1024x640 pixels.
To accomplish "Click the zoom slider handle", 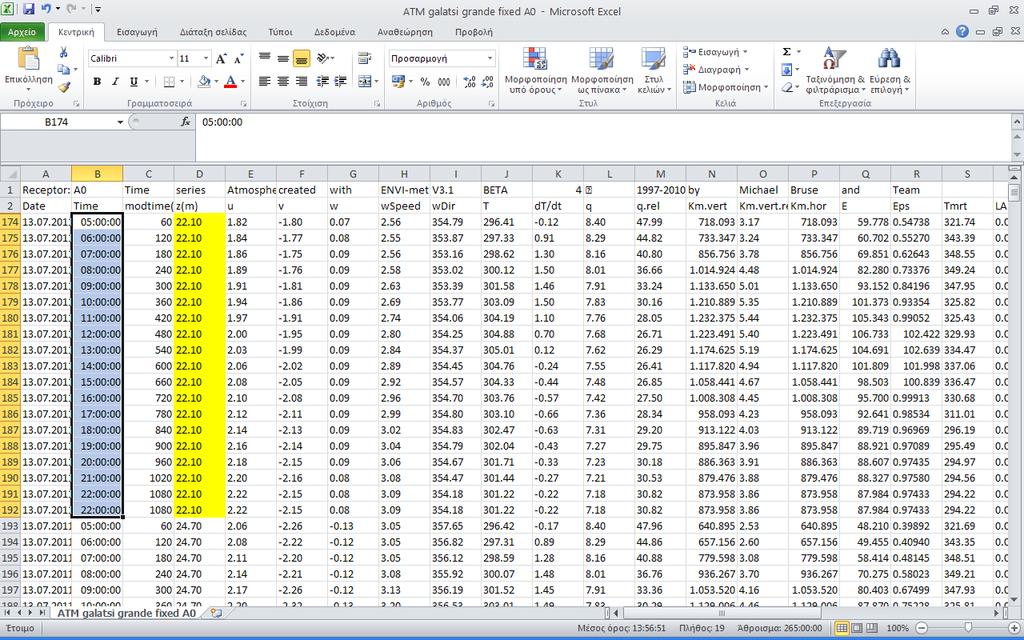I will 967,628.
